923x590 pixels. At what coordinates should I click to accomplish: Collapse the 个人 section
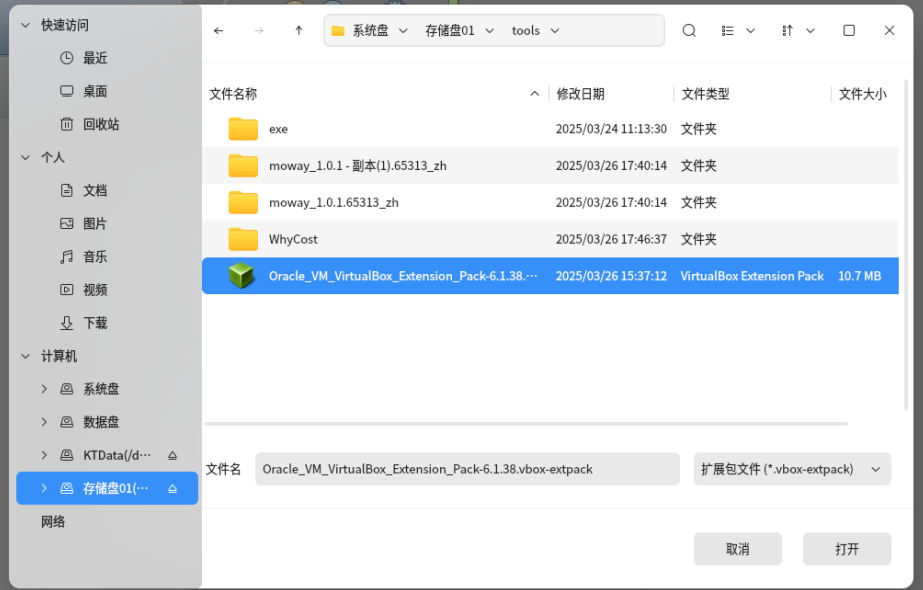click(25, 157)
